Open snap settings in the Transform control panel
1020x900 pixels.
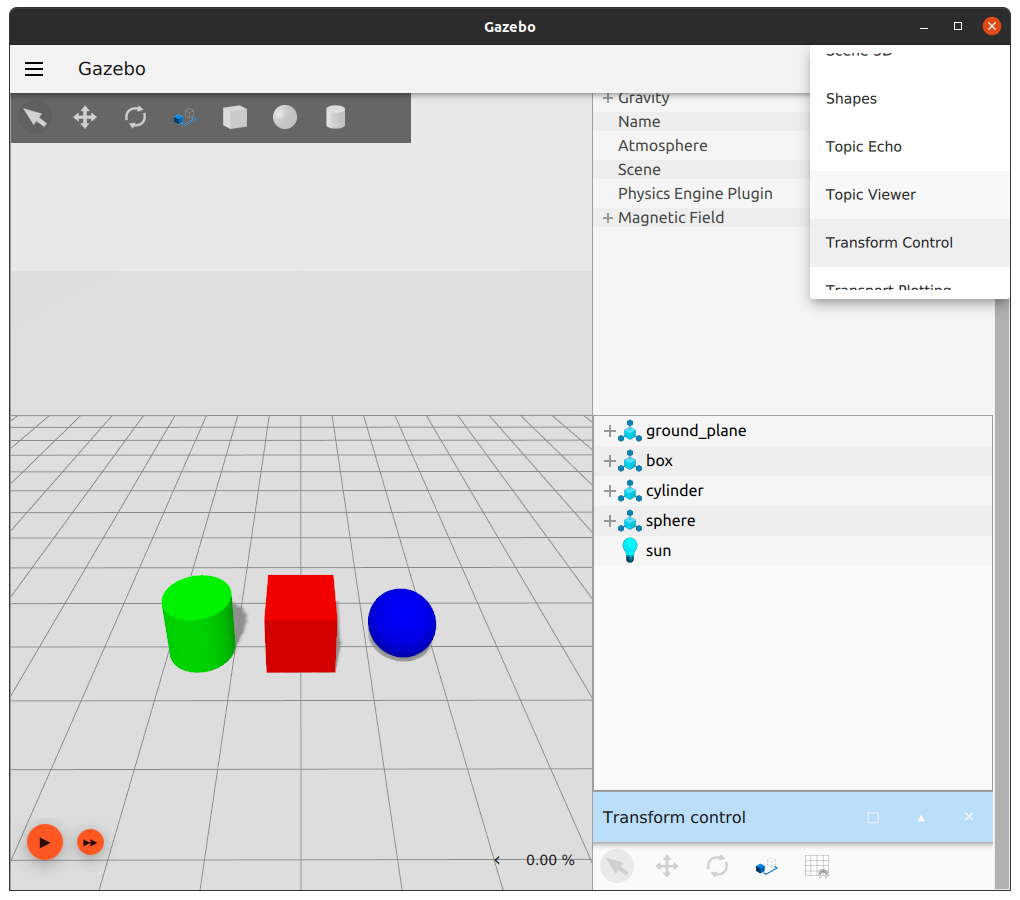[x=767, y=866]
